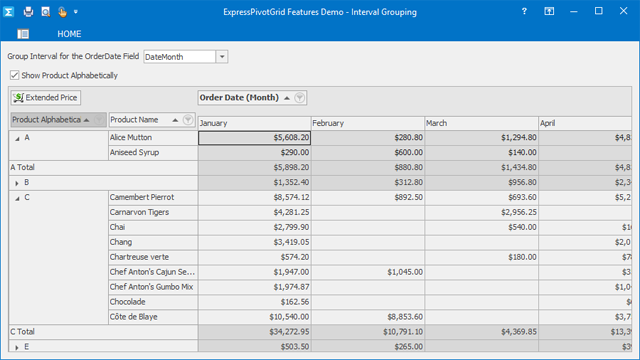640x360 pixels.
Task: Expand the E product group
Action: (x=17, y=348)
